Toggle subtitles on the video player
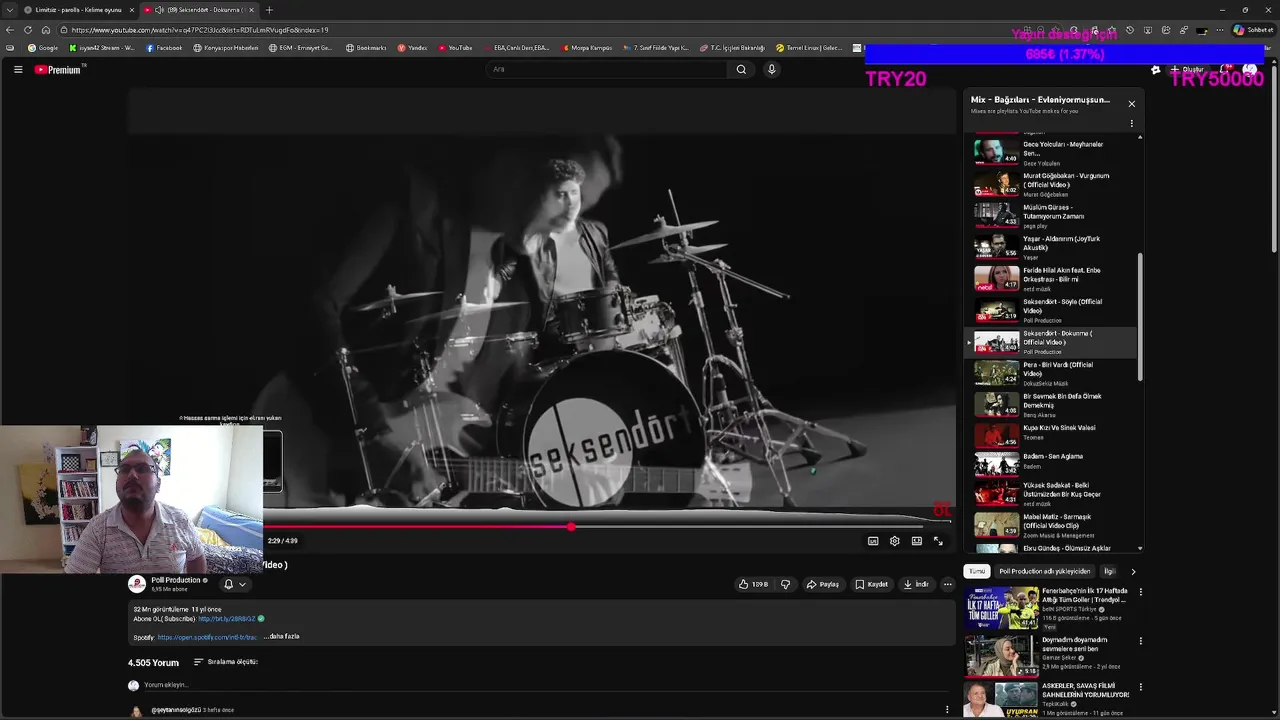 pos(873,541)
